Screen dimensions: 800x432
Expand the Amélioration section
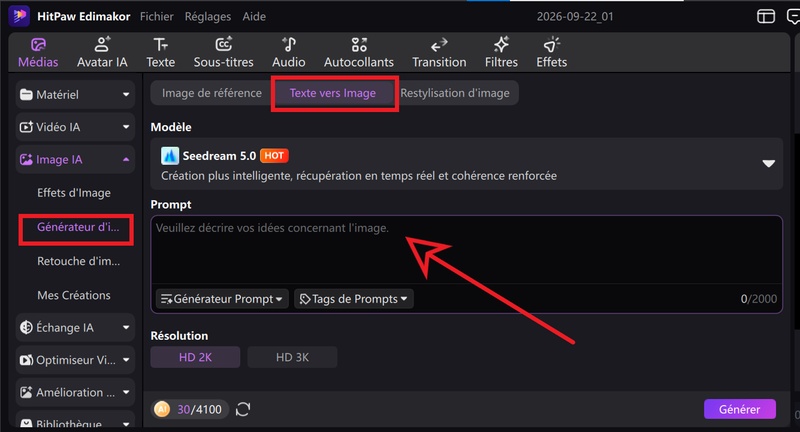[x=75, y=392]
